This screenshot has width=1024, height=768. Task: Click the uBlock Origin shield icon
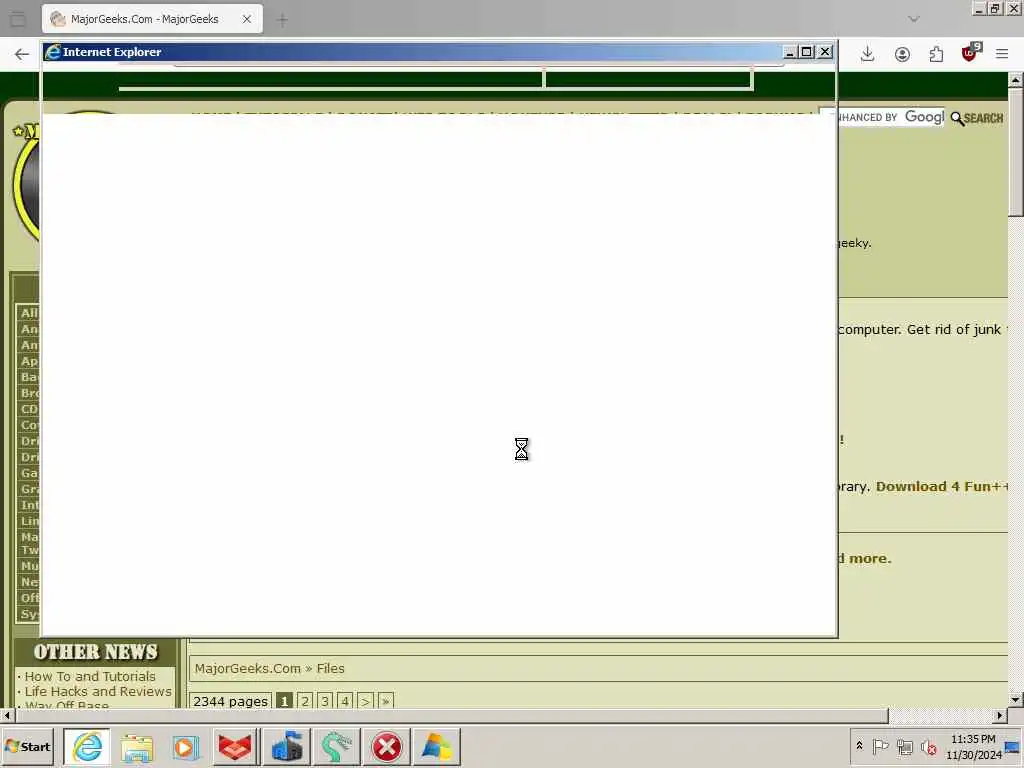970,54
